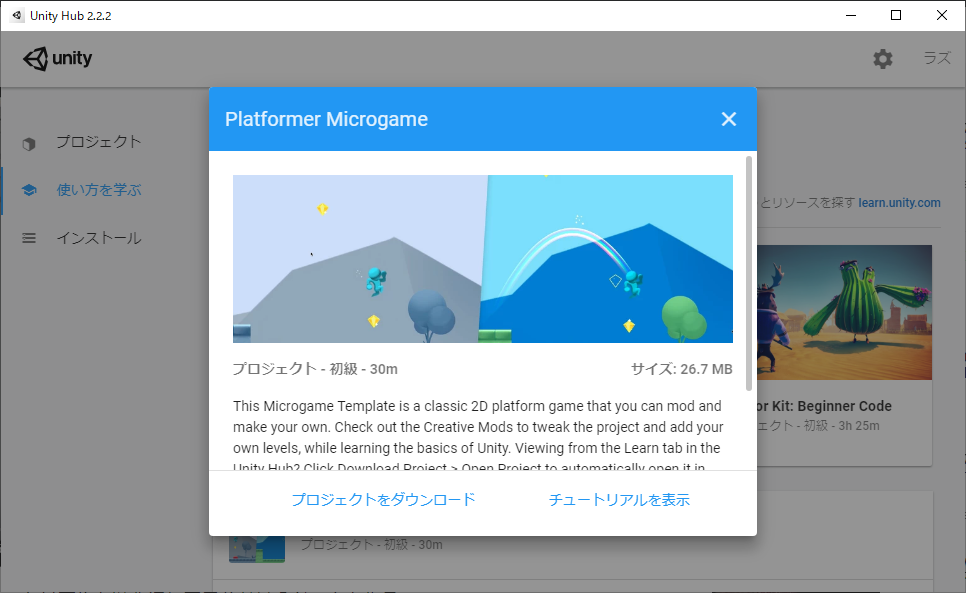Click cube icon beside プロジェクト

click(x=29, y=143)
